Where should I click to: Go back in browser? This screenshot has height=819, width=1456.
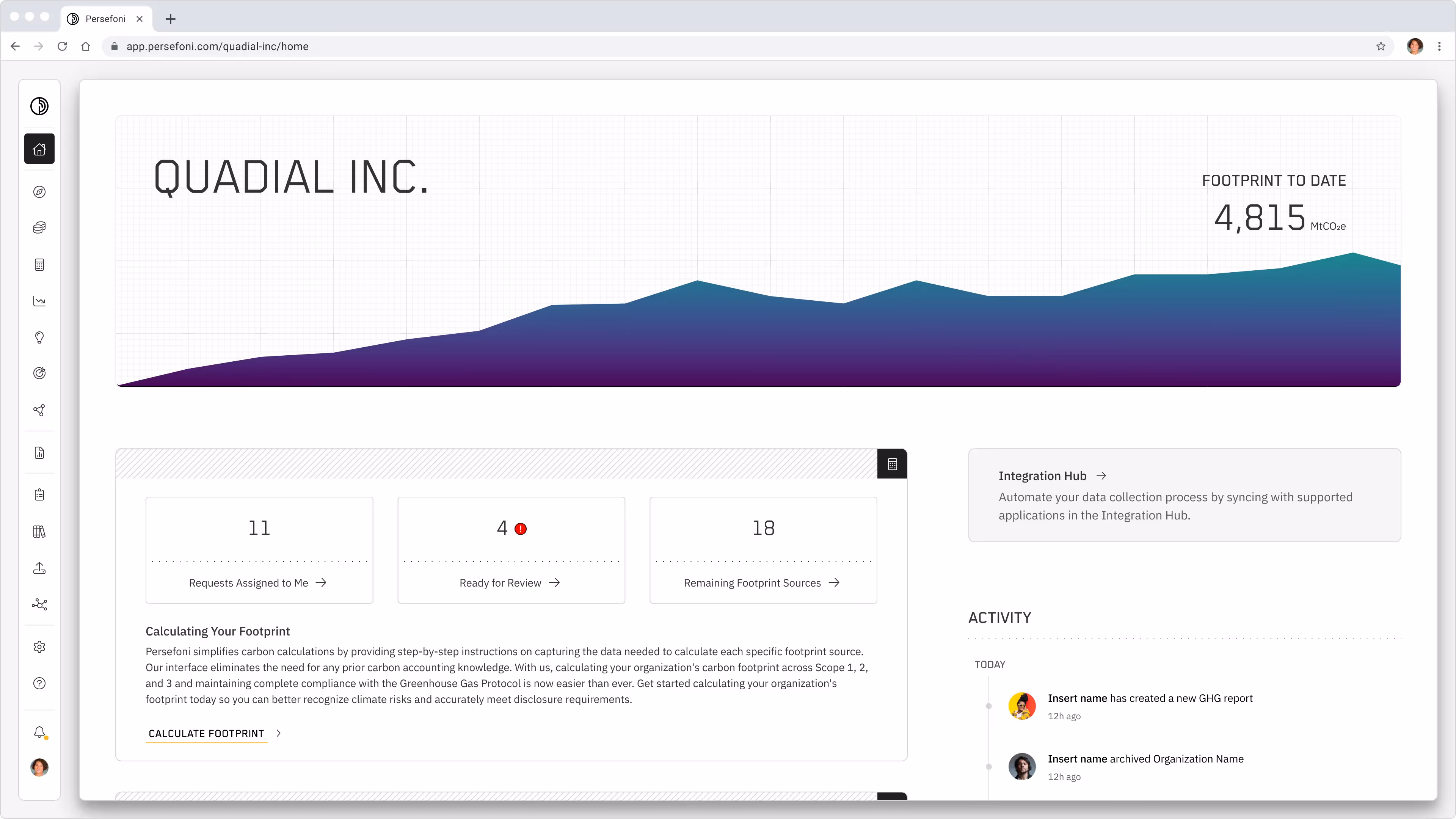click(x=15, y=46)
